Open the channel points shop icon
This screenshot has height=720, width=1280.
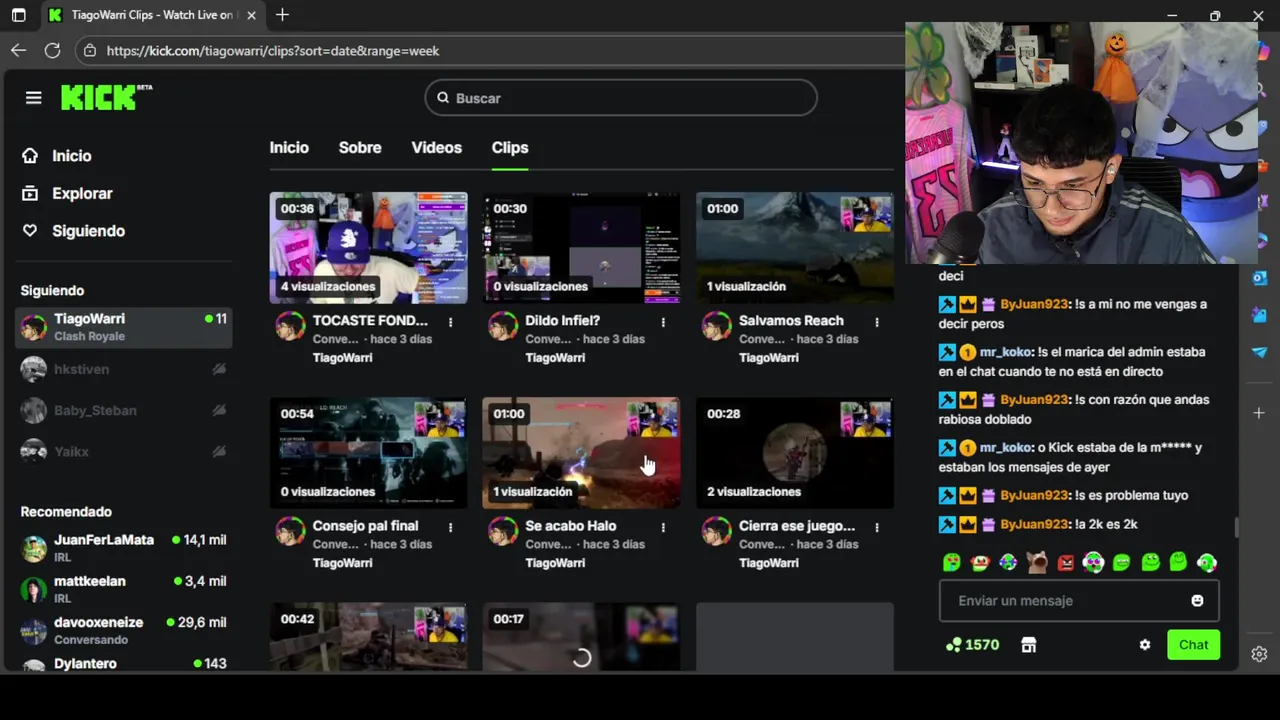point(1028,645)
